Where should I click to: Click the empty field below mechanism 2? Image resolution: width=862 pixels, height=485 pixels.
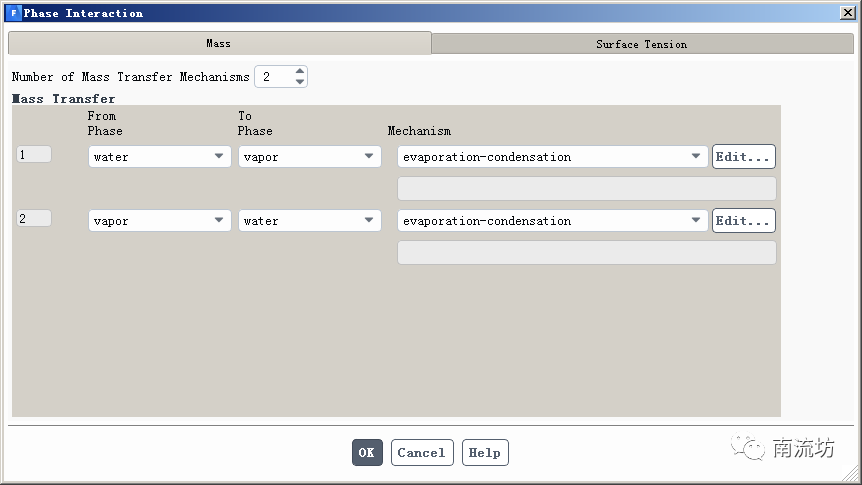pos(587,253)
